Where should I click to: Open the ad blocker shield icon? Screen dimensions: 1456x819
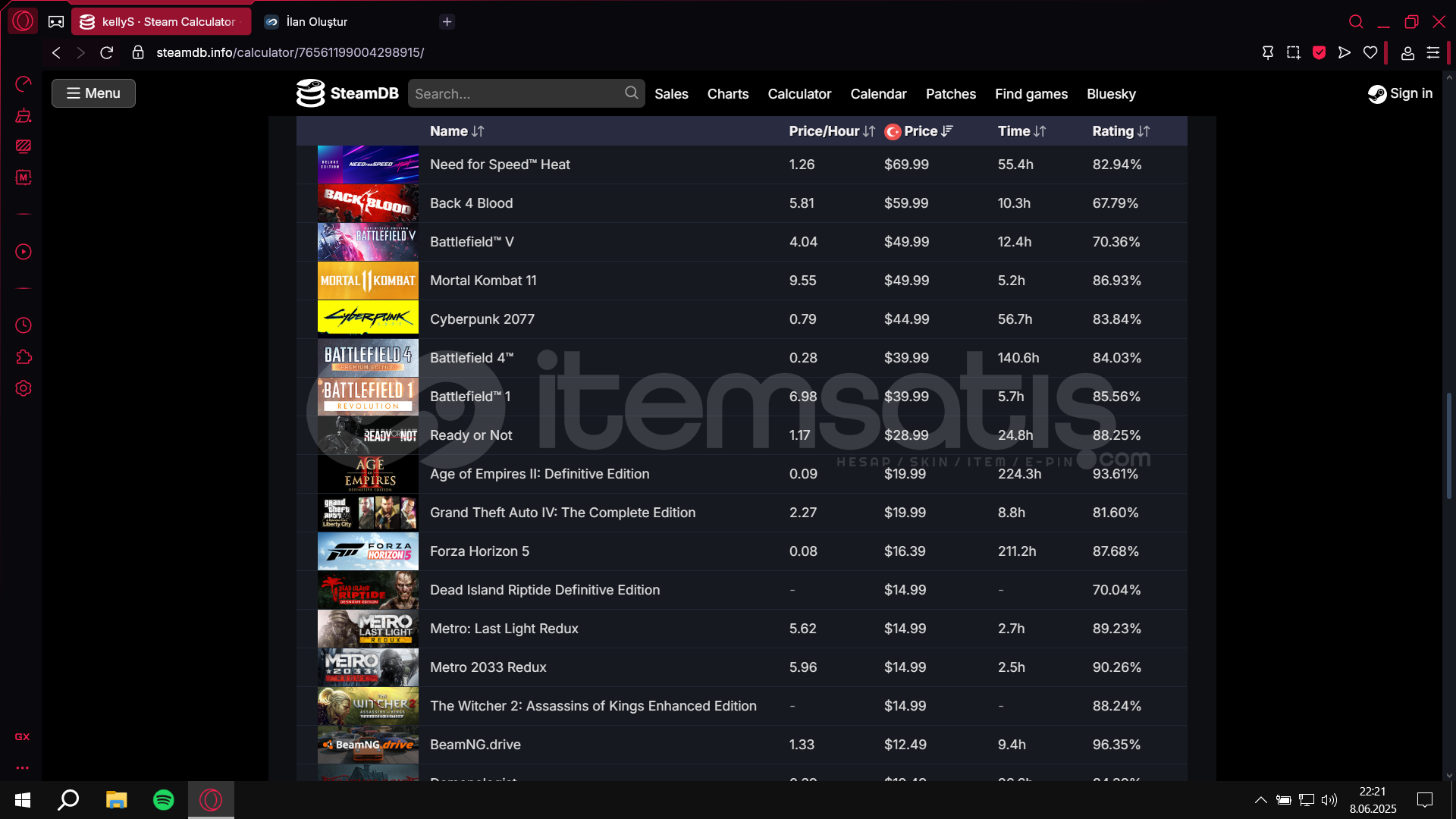[1319, 52]
